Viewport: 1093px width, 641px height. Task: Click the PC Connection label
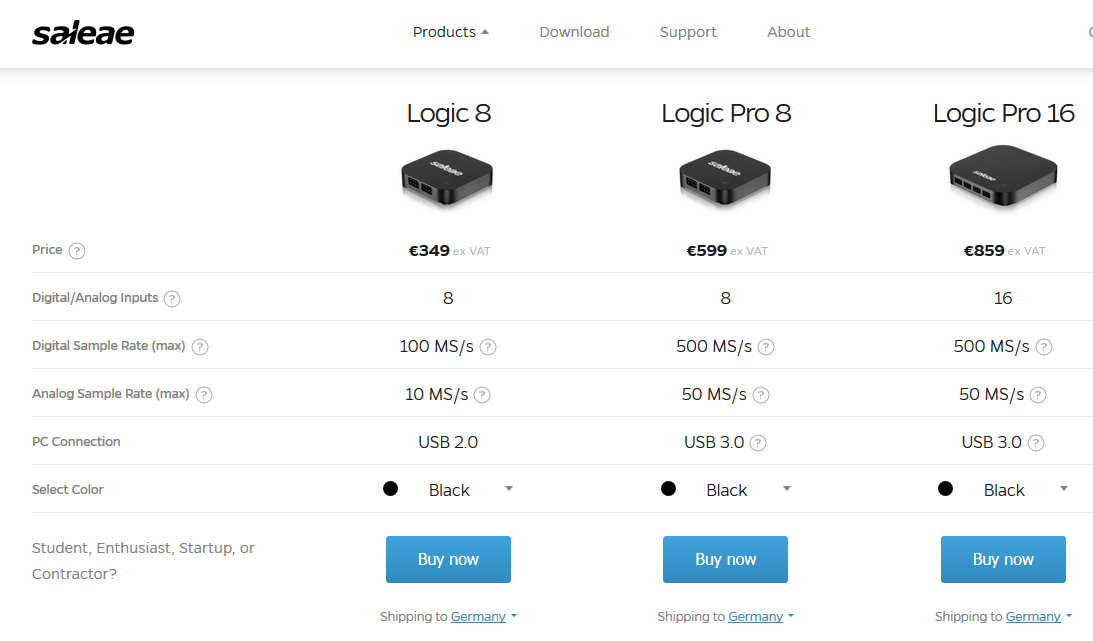point(76,442)
